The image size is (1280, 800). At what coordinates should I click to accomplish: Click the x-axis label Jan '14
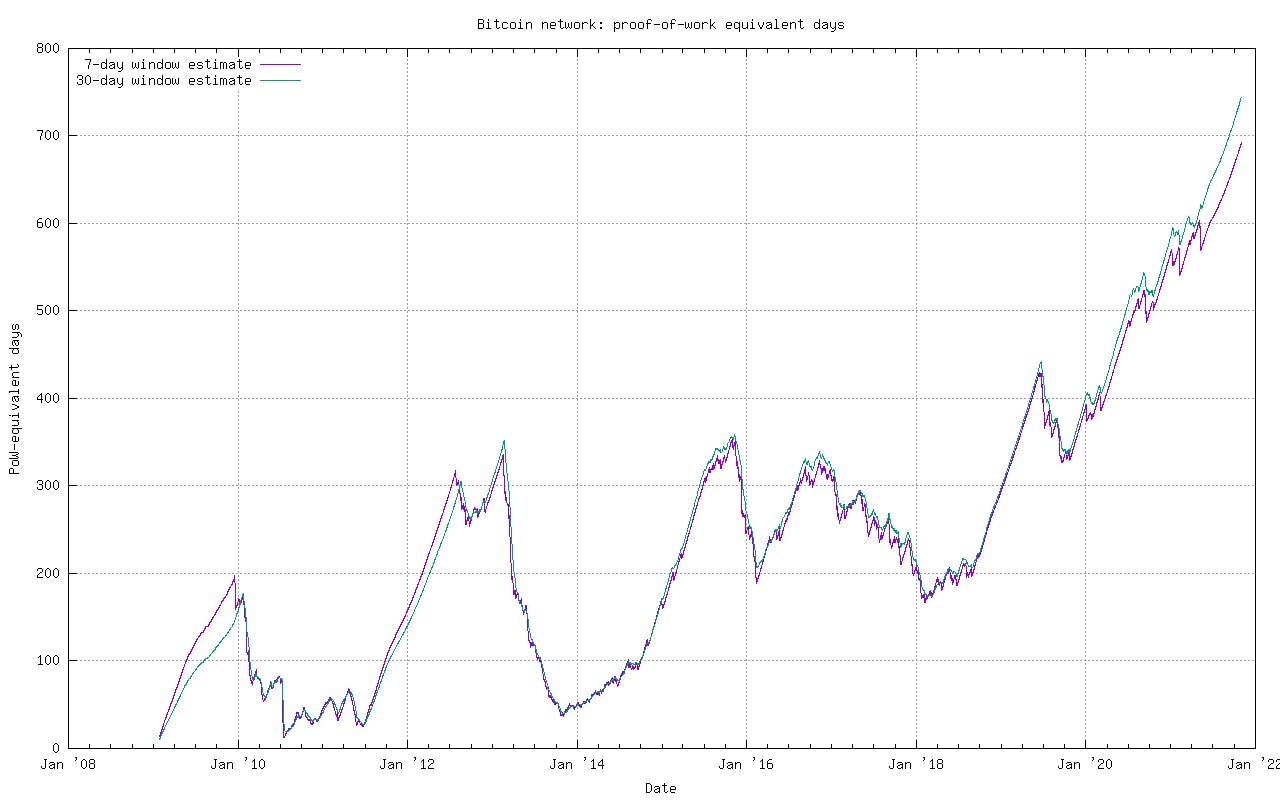577,765
